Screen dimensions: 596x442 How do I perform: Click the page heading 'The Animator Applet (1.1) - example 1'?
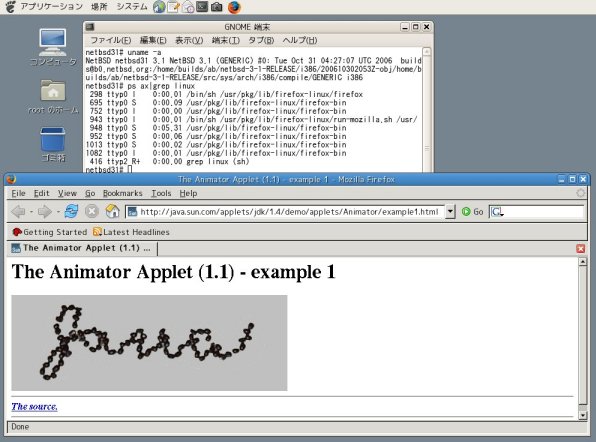(174, 272)
